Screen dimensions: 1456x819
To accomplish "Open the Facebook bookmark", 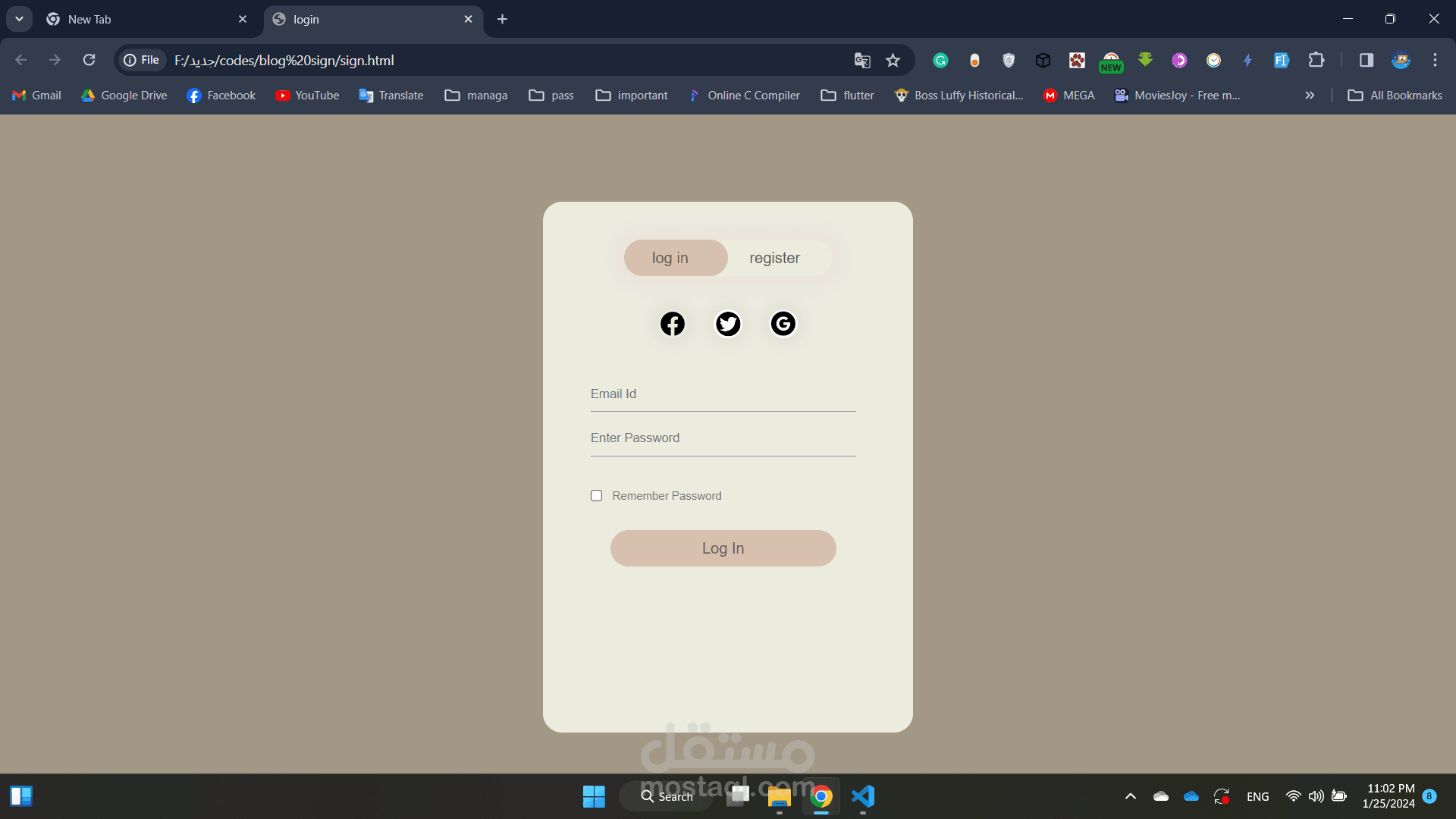I will click(221, 96).
